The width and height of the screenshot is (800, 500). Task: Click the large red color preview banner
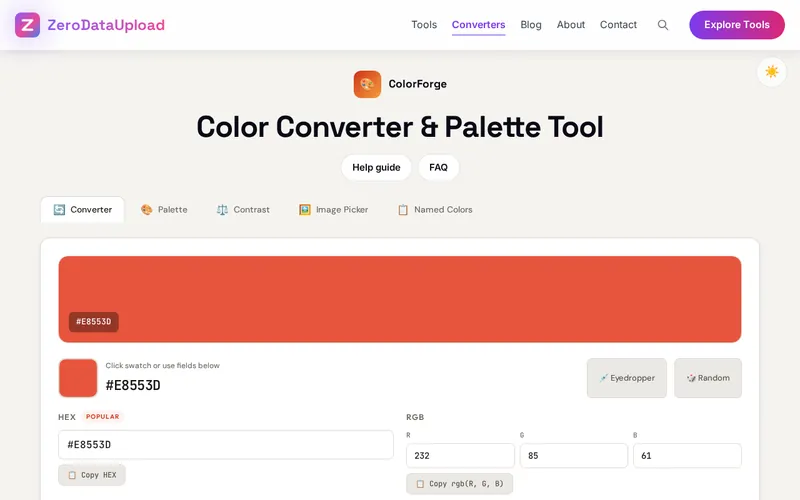point(400,299)
